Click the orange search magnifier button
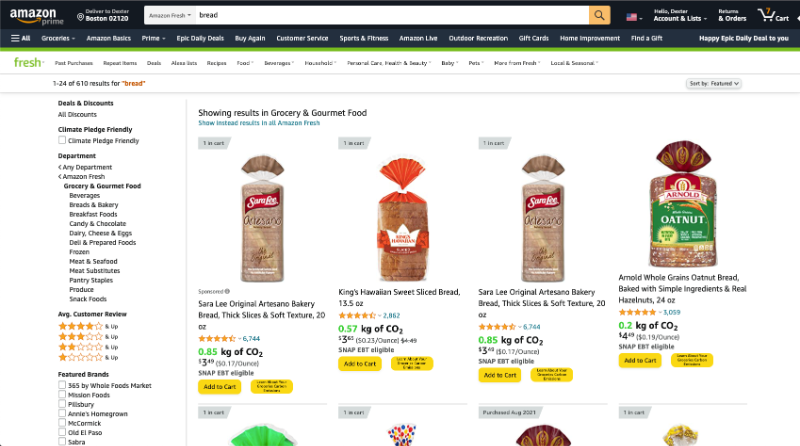The image size is (800, 446). tap(600, 15)
